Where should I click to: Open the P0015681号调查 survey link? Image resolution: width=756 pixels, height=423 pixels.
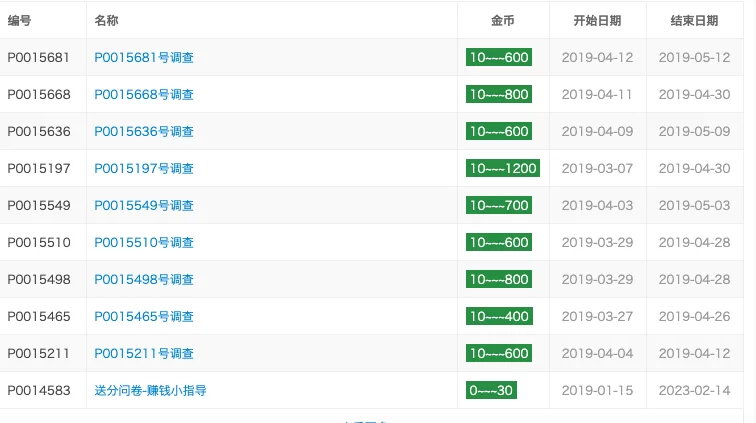tap(144, 58)
